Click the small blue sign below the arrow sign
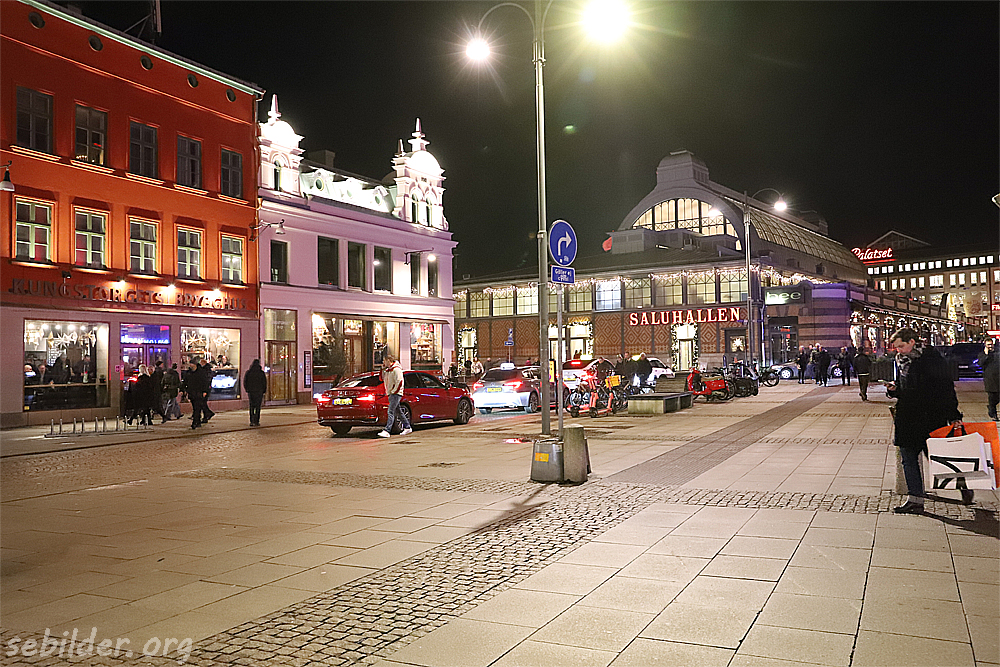Viewport: 1000px width, 667px height. 563,274
